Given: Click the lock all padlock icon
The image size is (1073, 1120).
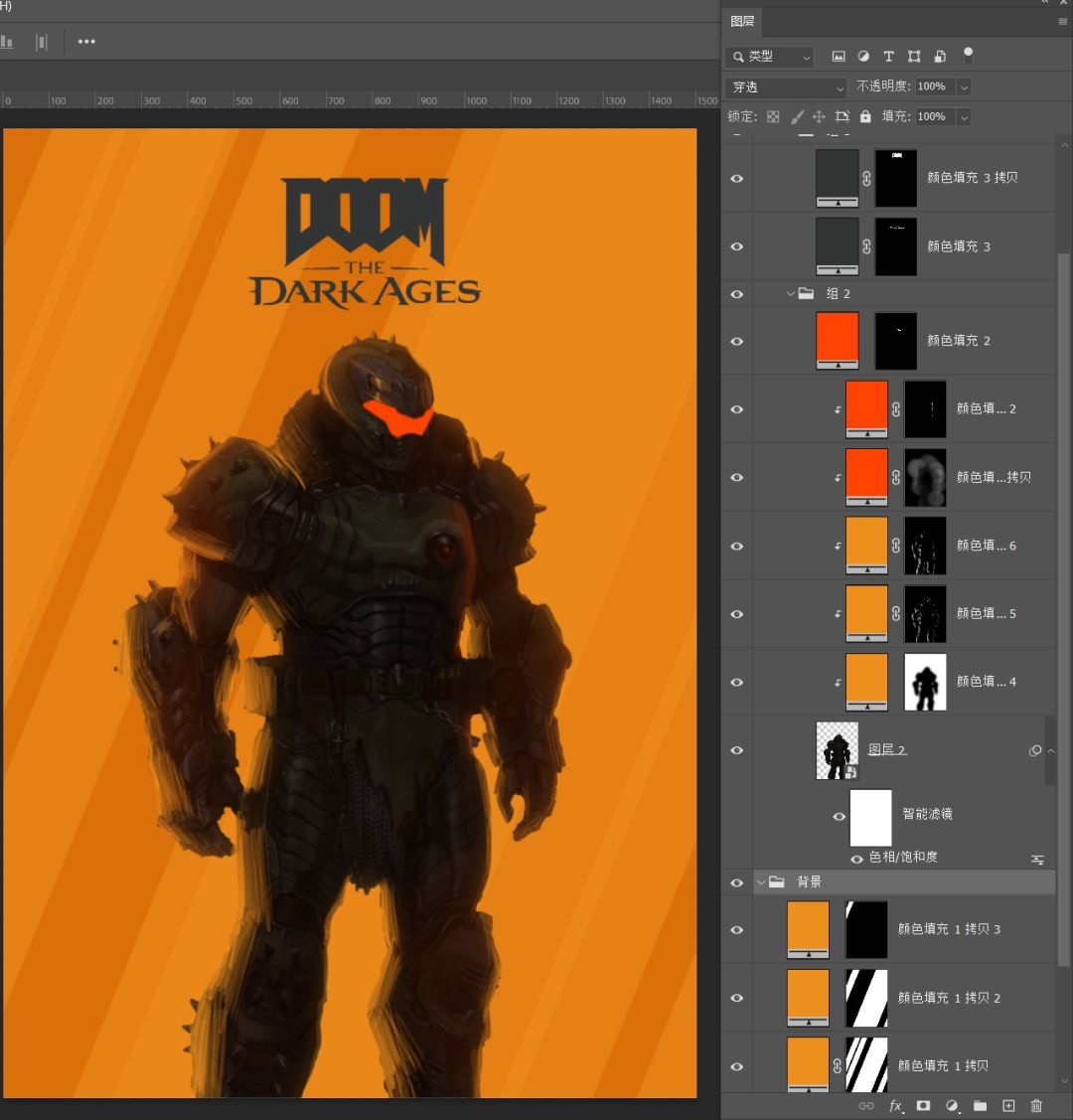Looking at the screenshot, I should (x=865, y=116).
